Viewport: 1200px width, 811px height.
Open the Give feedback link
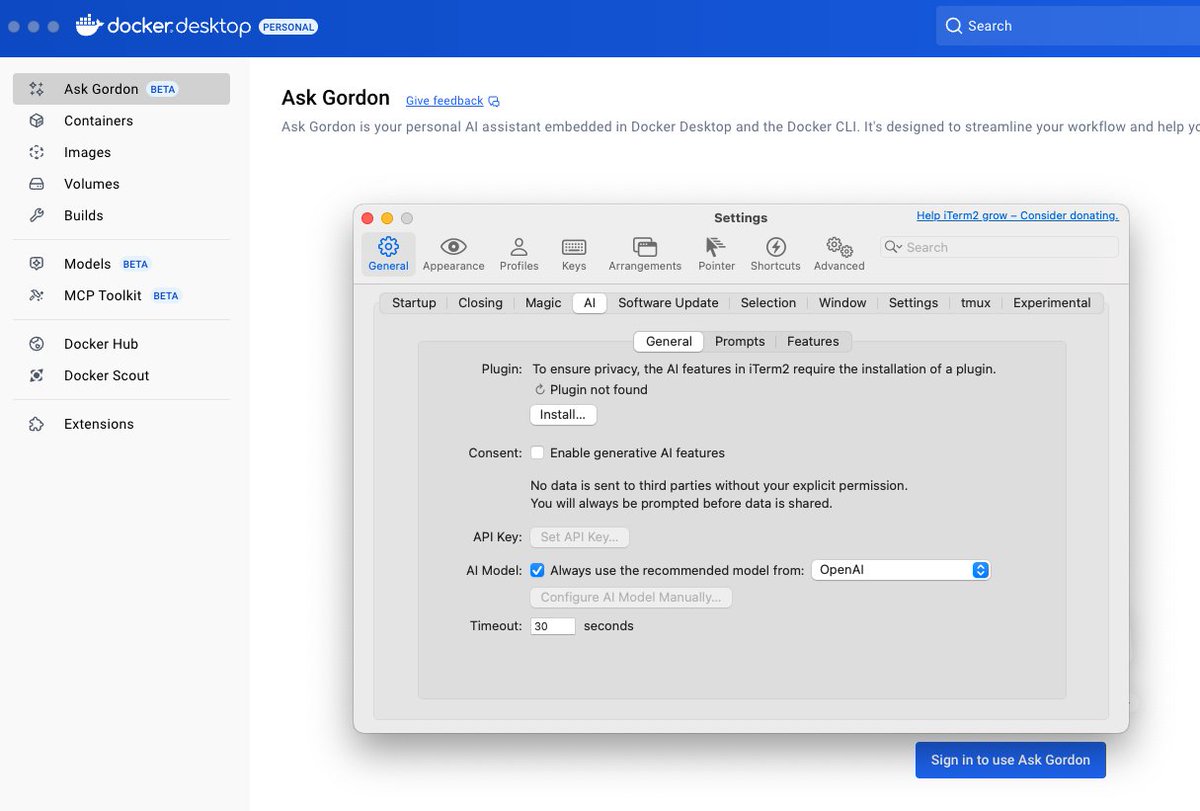coord(443,100)
